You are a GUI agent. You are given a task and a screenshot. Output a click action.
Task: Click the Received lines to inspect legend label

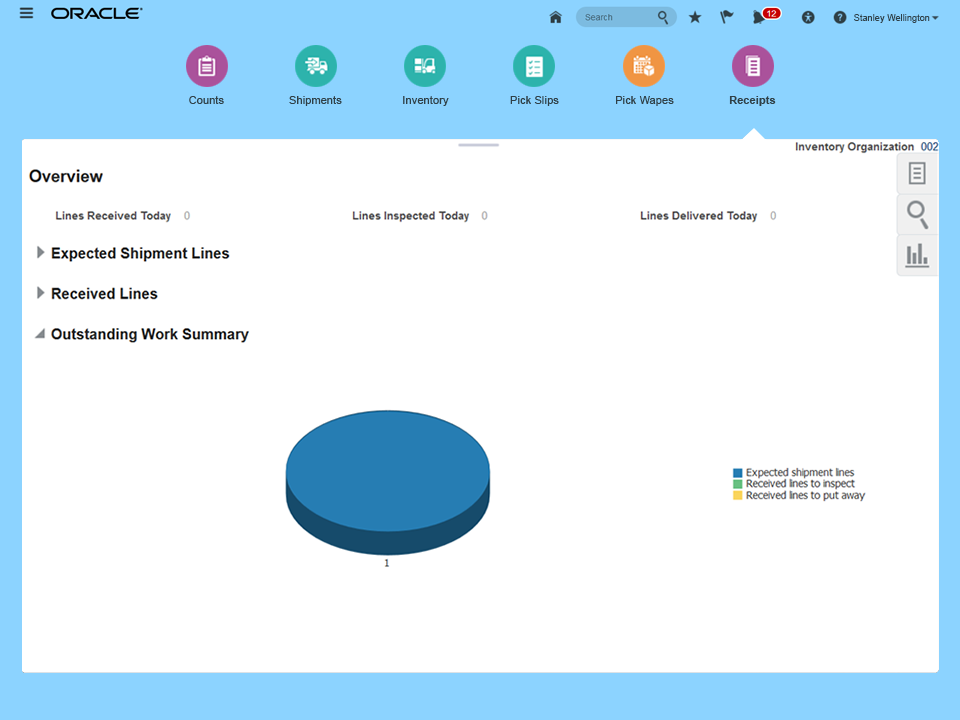click(800, 484)
